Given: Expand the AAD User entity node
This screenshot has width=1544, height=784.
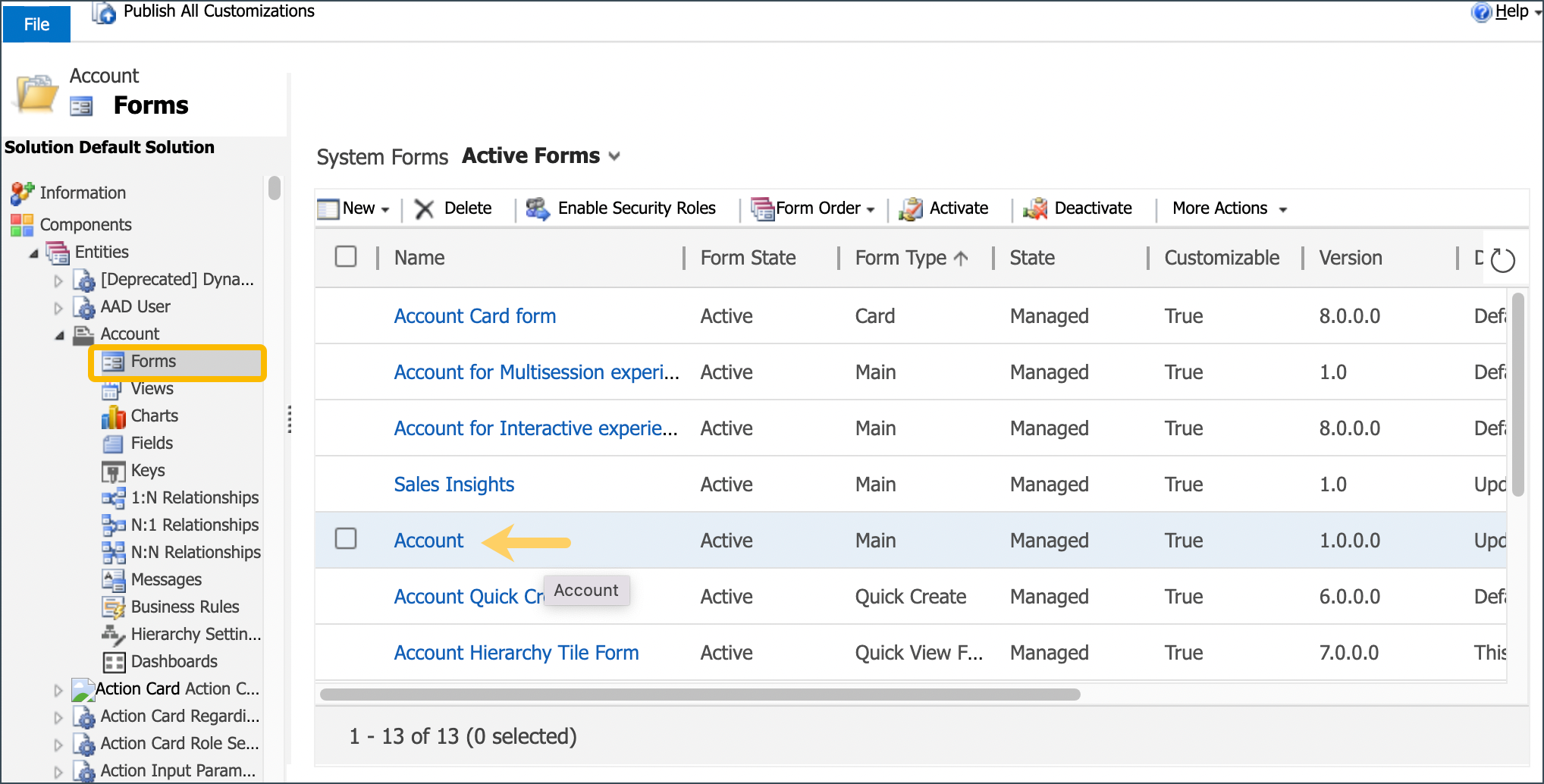Looking at the screenshot, I should (58, 309).
